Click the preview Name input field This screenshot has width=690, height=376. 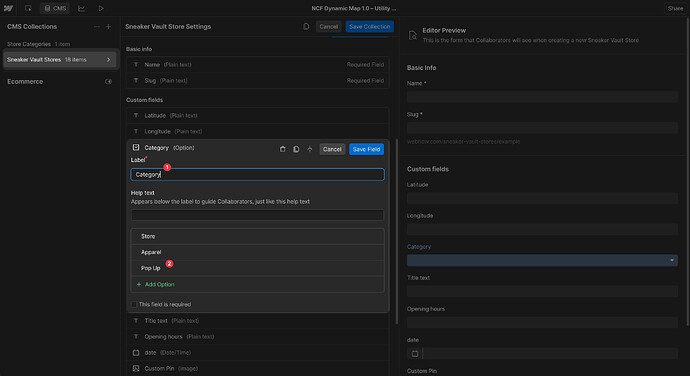[542, 97]
